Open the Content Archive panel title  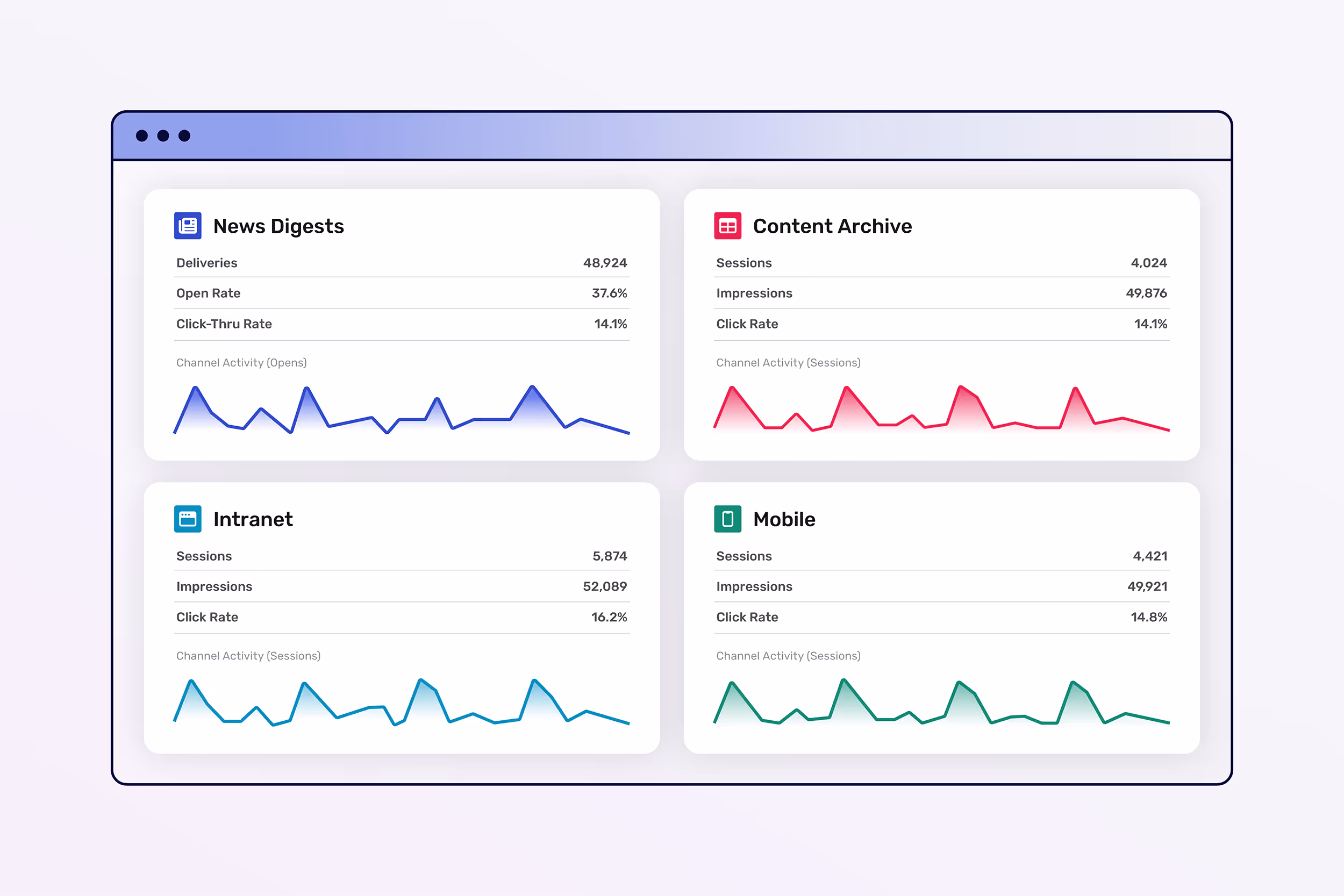pyautogui.click(x=833, y=226)
